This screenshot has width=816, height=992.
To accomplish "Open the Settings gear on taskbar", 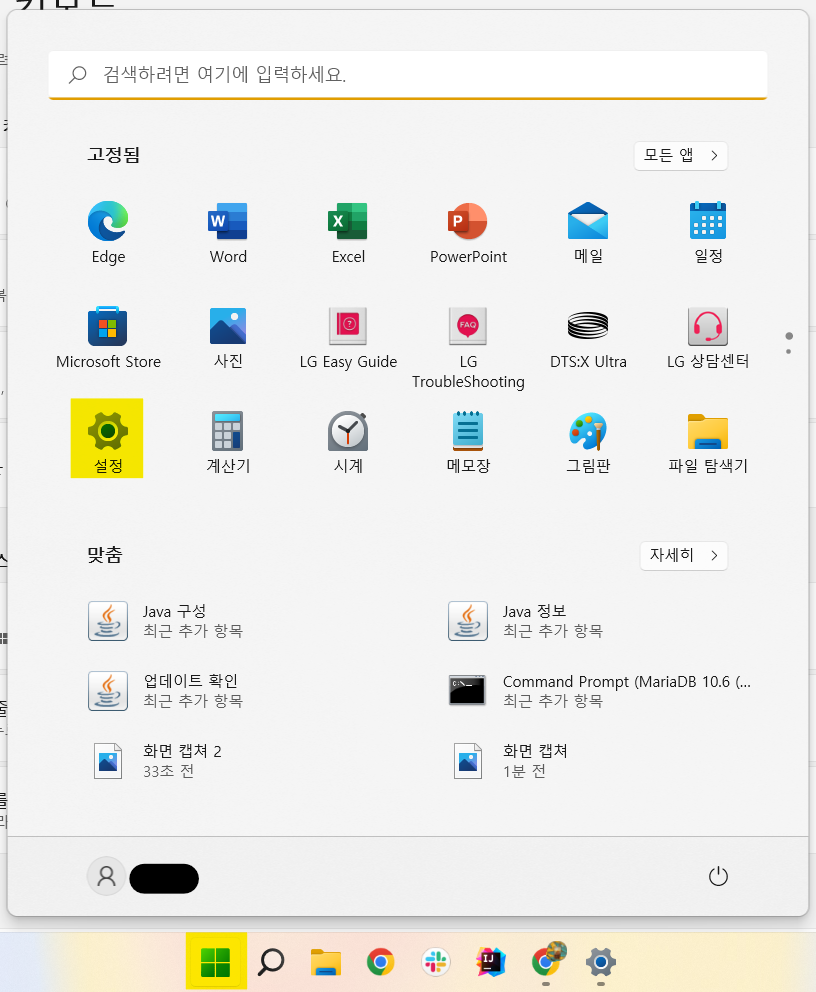I will [600, 962].
